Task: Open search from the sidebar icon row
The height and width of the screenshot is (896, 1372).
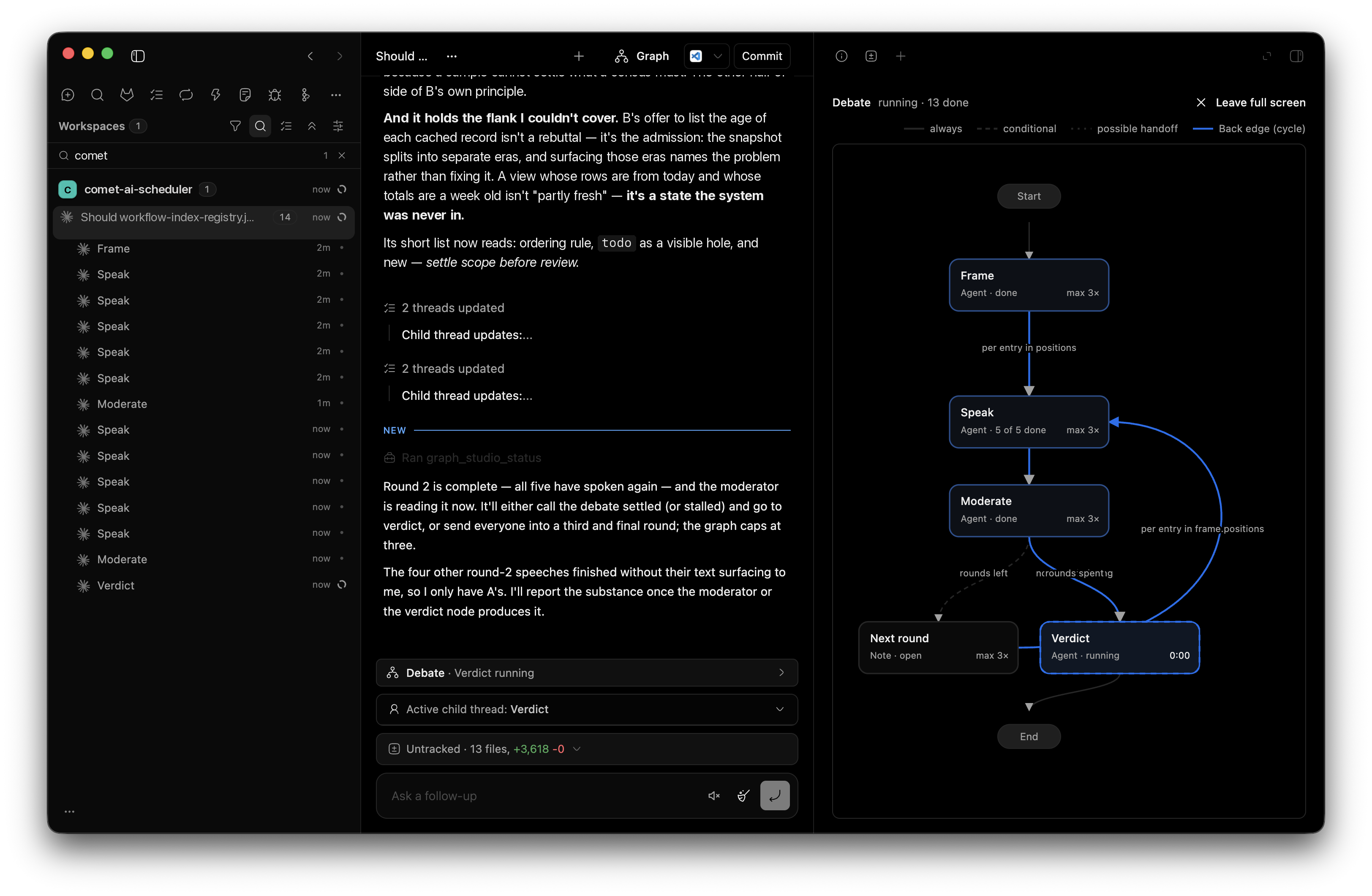Action: tap(98, 95)
